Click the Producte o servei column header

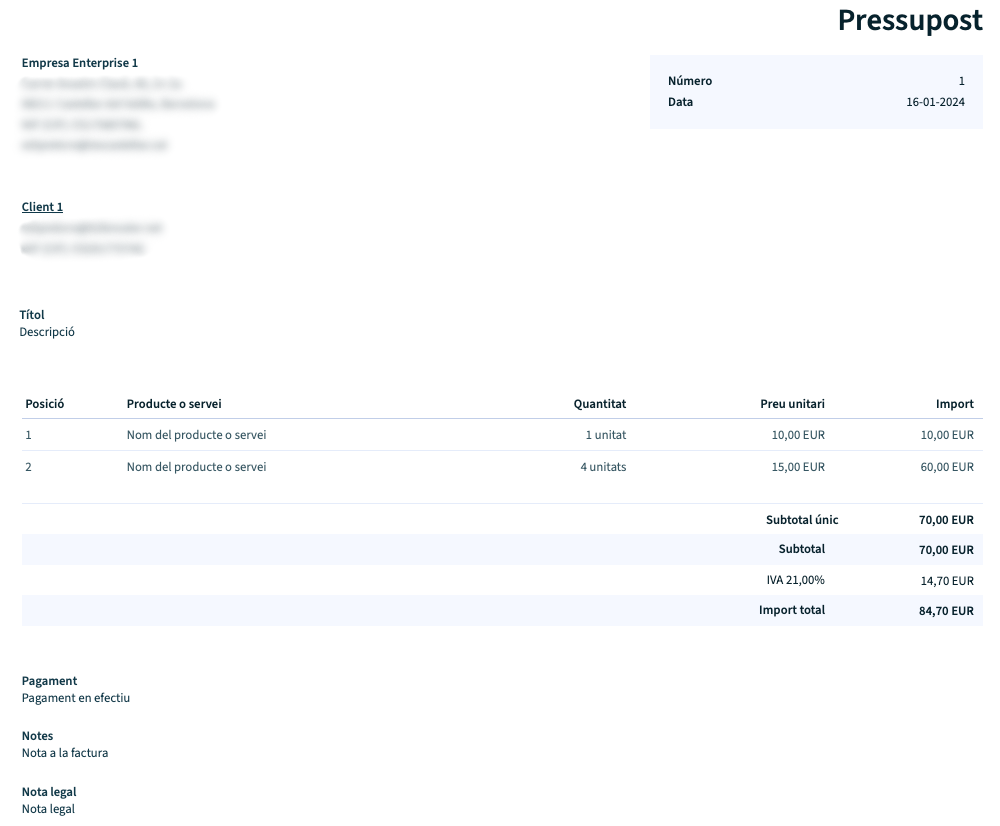(173, 403)
